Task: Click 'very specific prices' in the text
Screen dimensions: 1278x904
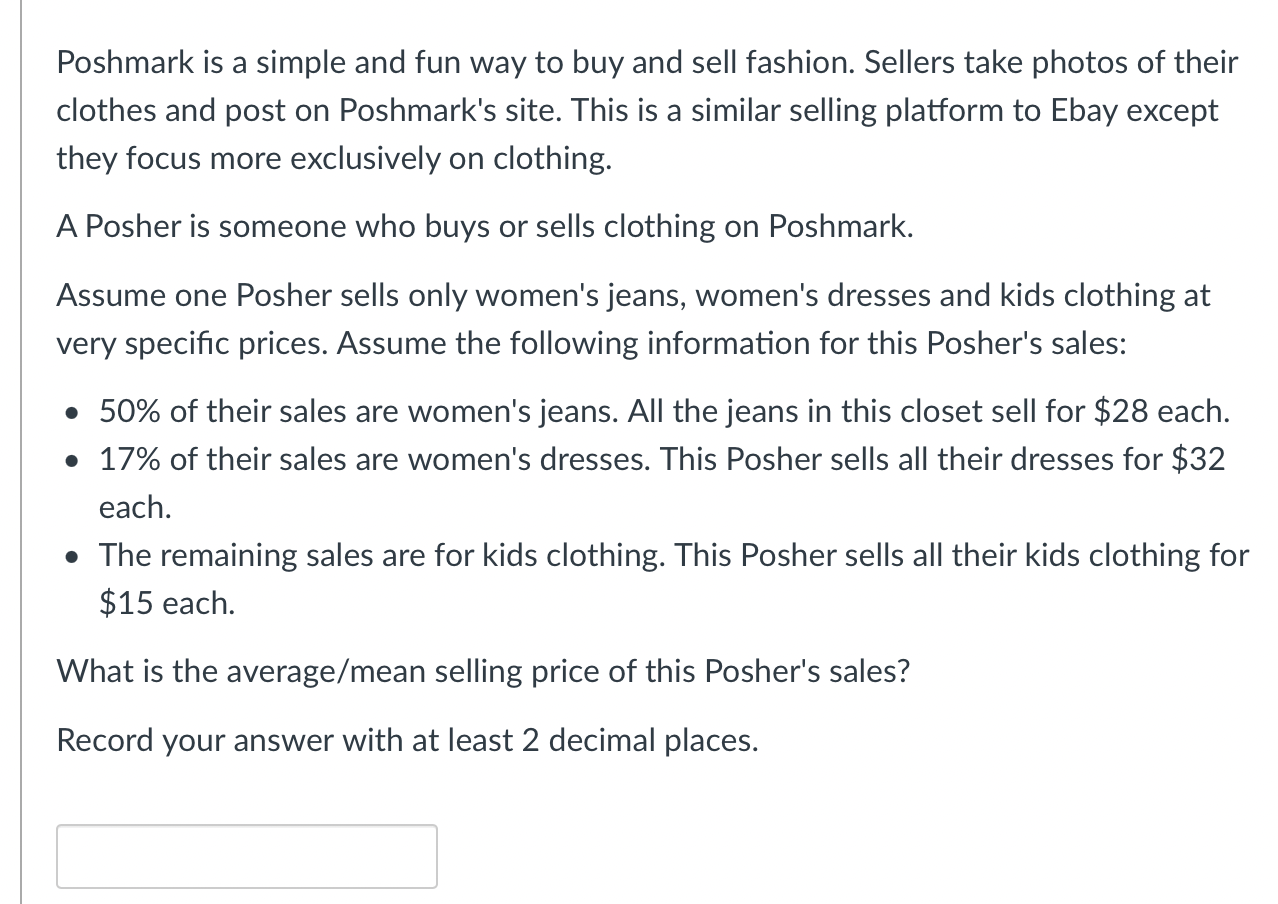Action: point(193,343)
